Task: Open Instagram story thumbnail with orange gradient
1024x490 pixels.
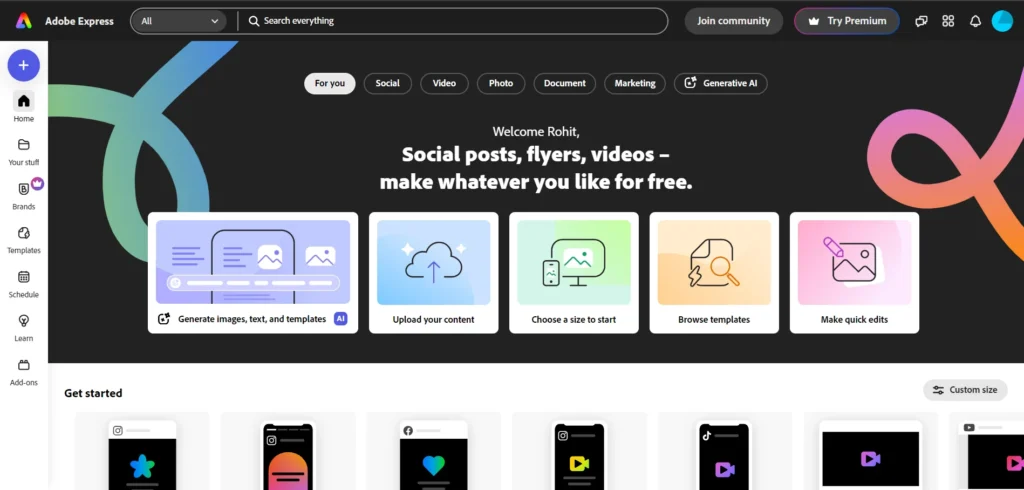Action: tap(288, 452)
